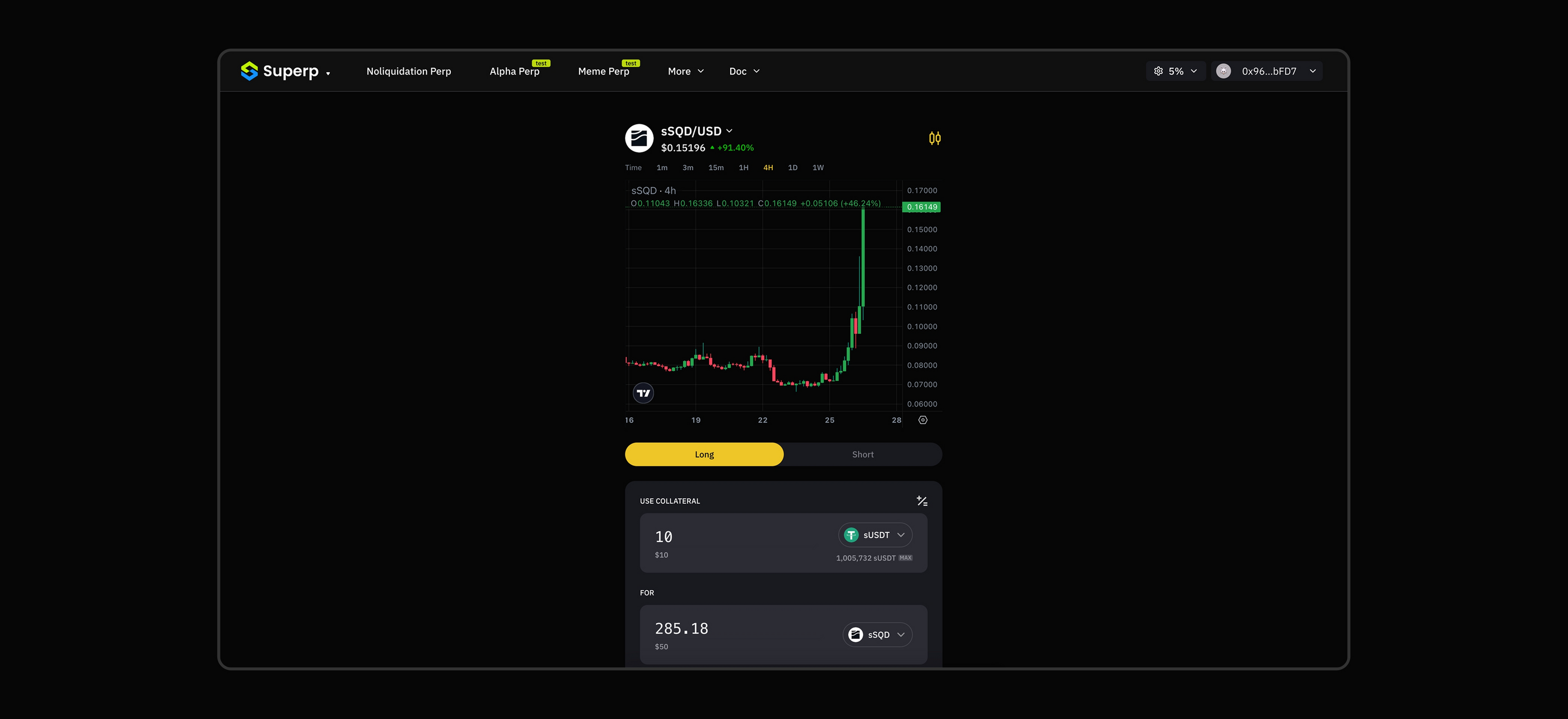
Task: Click the 0.16149 price label on axis
Action: tap(922, 207)
